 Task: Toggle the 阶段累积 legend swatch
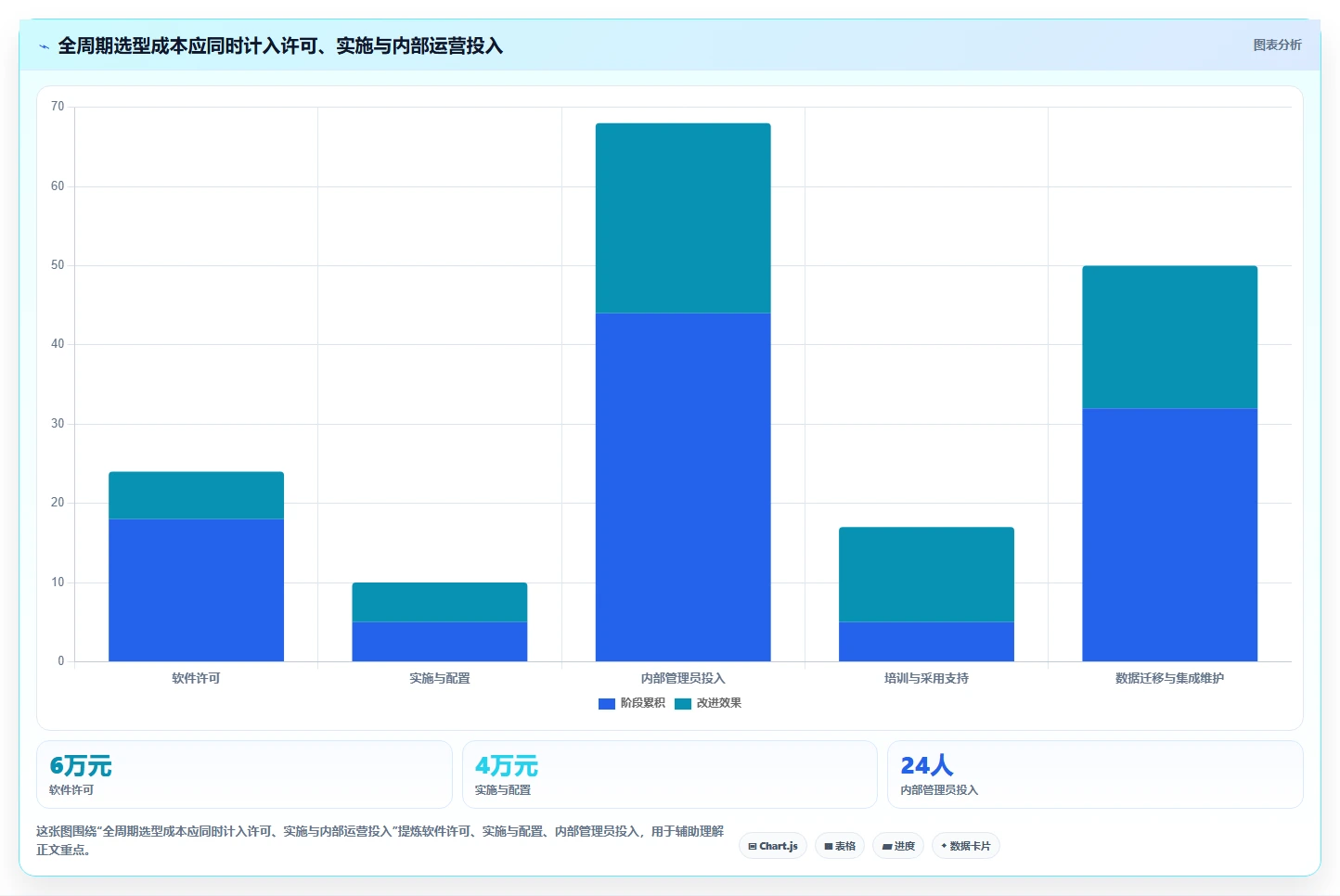tap(607, 703)
